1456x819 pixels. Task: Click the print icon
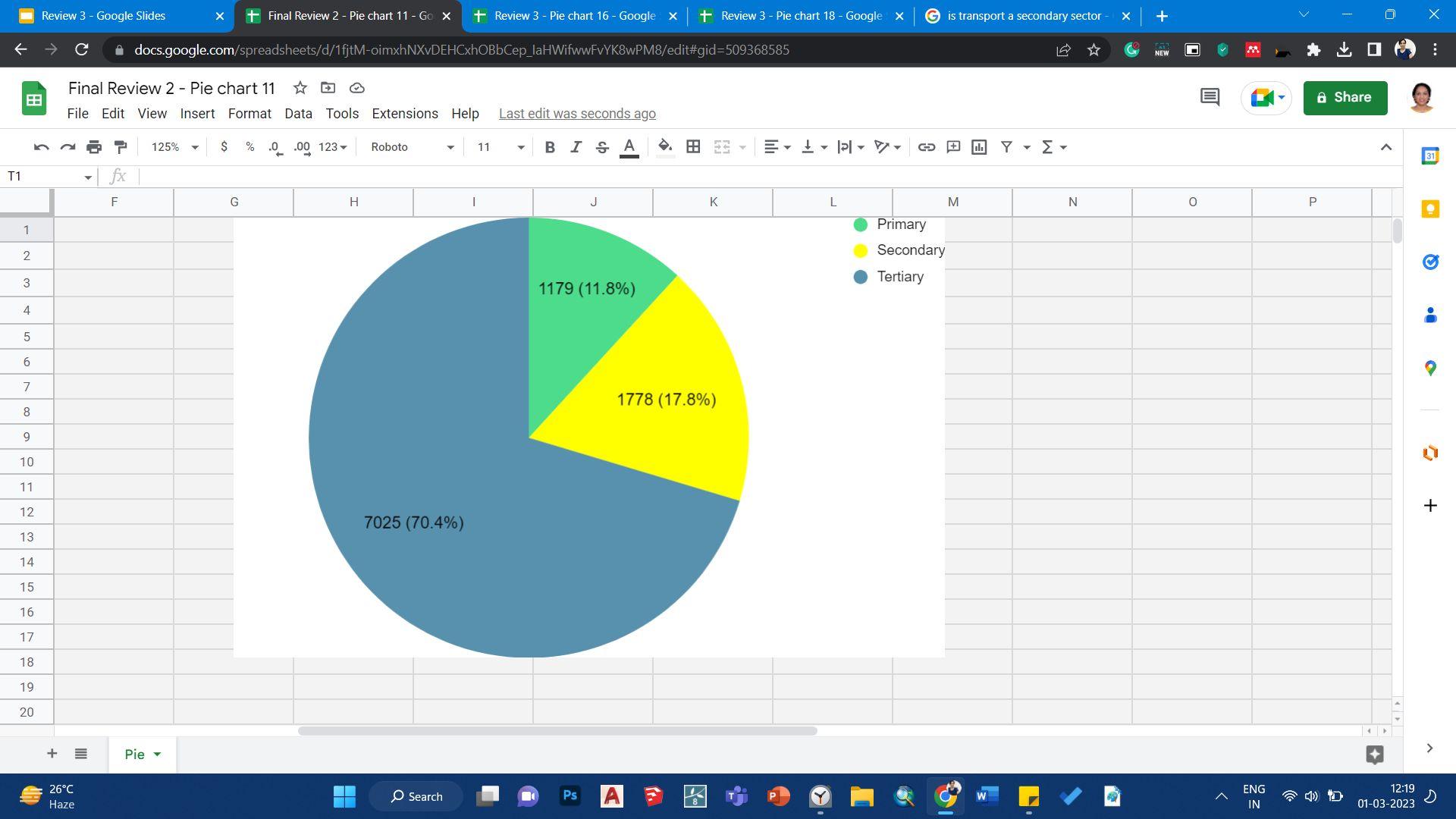94,147
